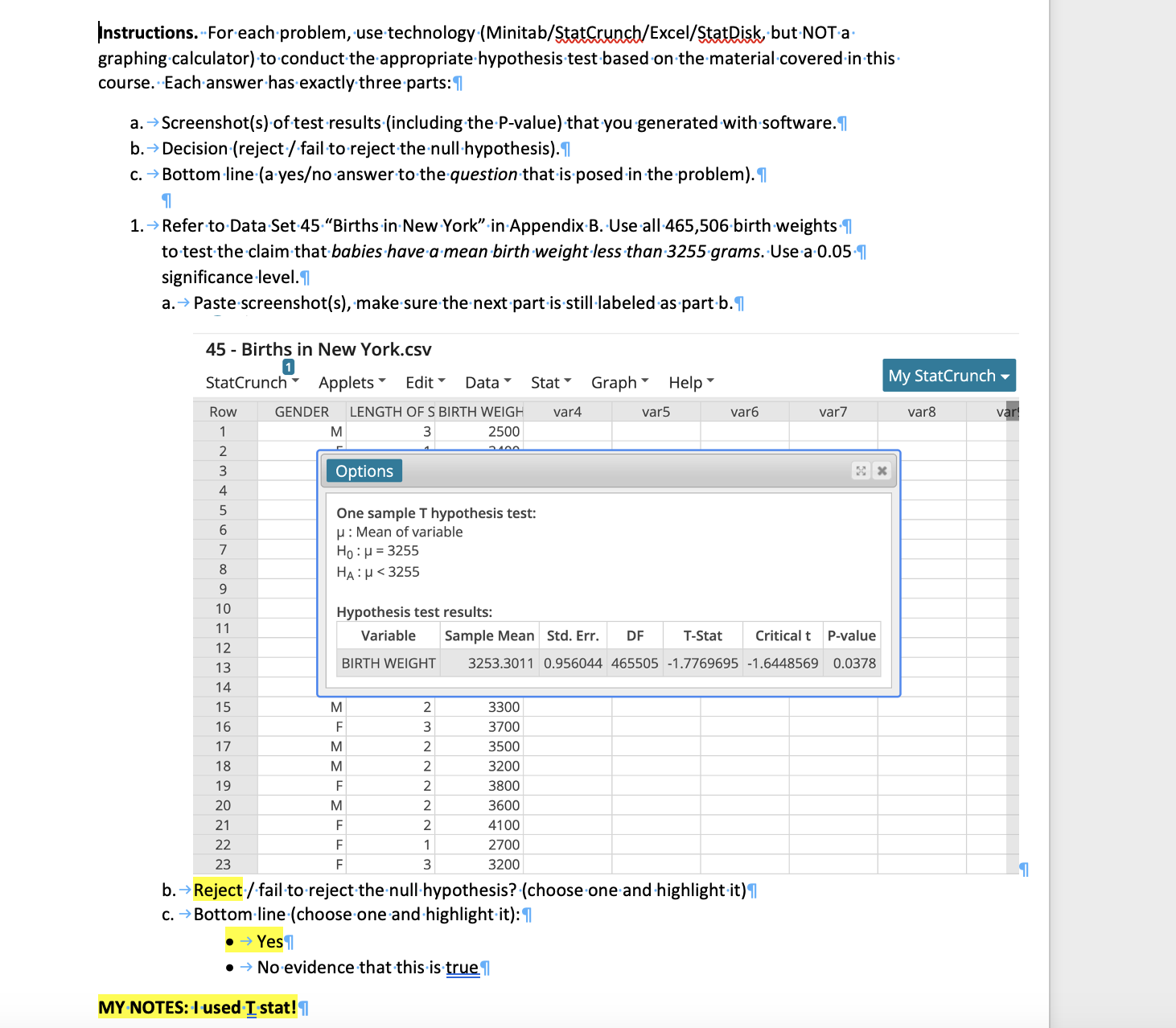This screenshot has height=1028, width=1176.
Task: Close the Options hypothesis test dialog
Action: pyautogui.click(x=882, y=471)
